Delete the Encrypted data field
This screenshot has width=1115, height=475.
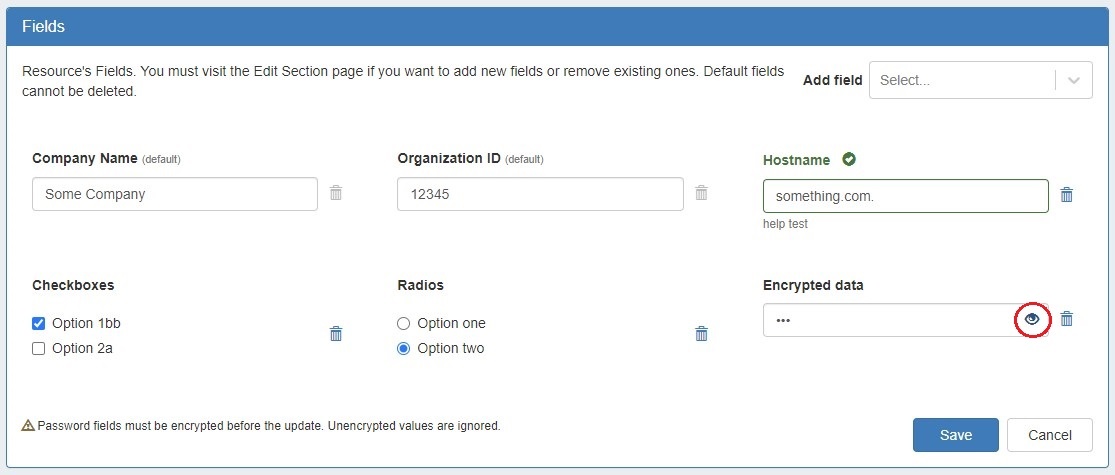point(1067,319)
